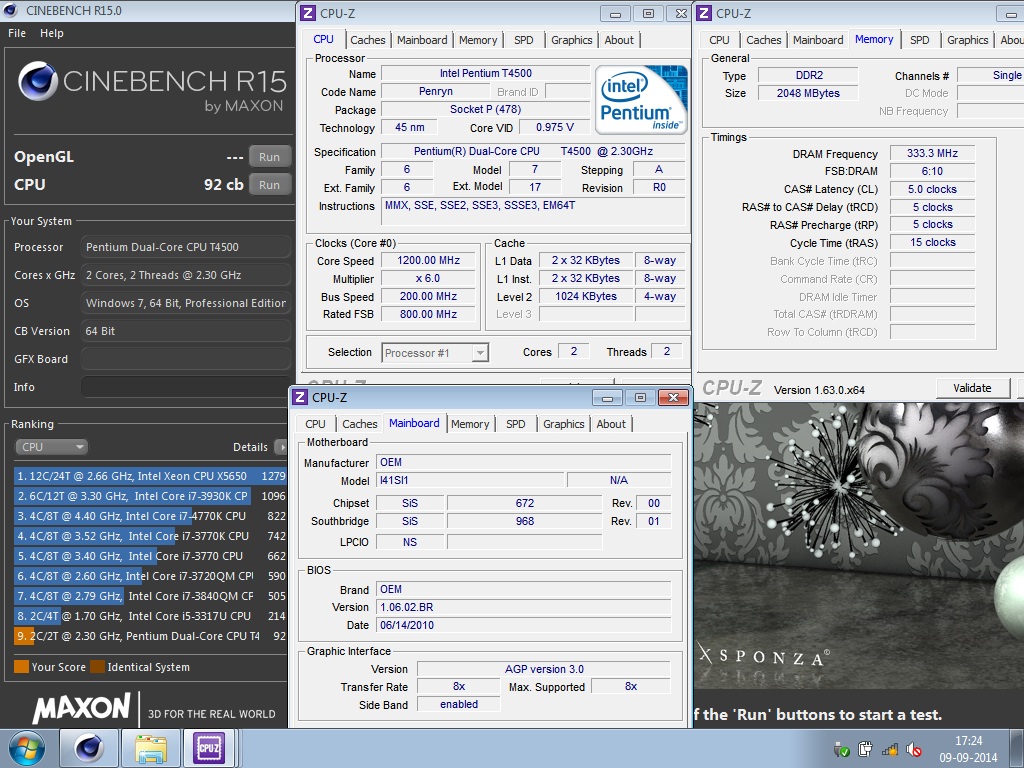Click the CPU-Z Mainboard window title icon

(300, 397)
